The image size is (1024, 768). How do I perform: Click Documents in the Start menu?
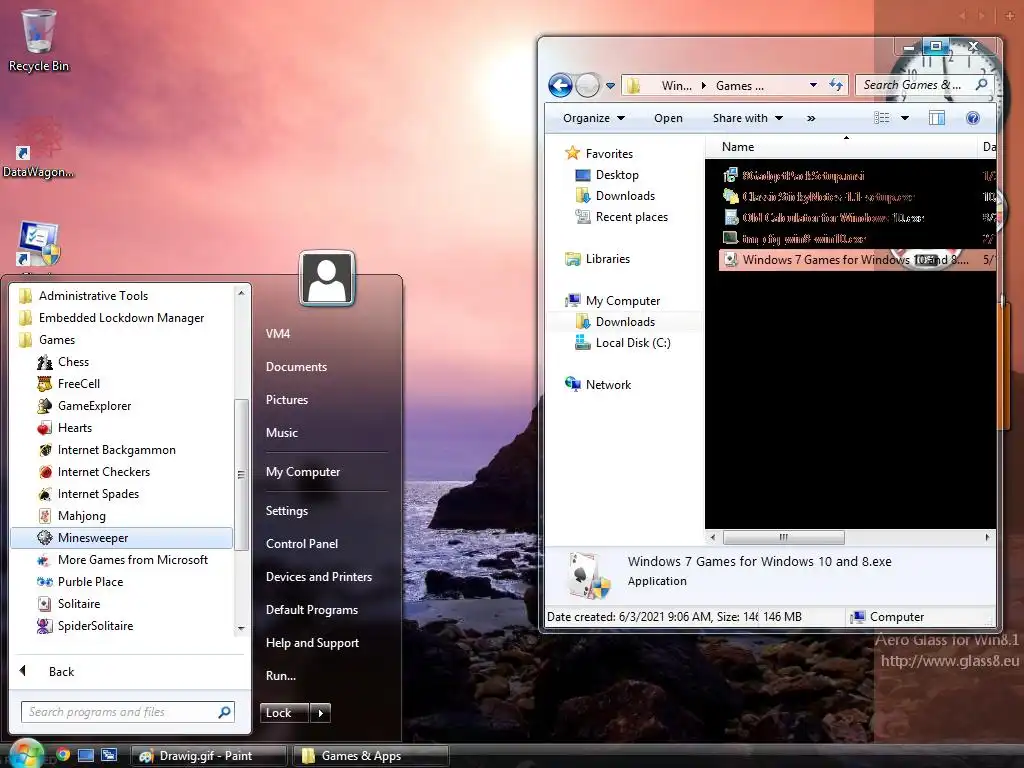click(x=296, y=367)
